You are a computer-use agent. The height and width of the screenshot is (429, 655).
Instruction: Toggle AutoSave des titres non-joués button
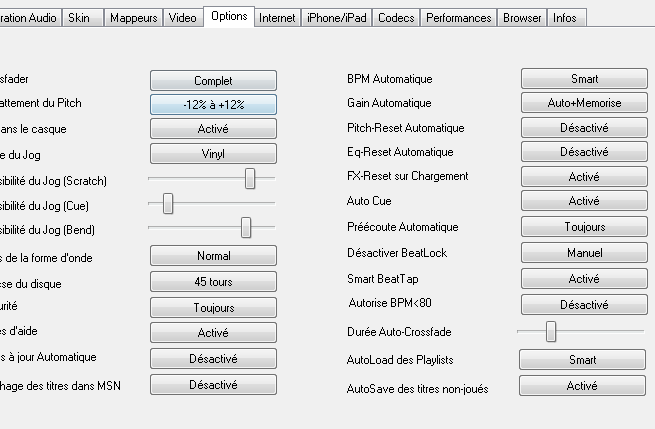point(582,385)
